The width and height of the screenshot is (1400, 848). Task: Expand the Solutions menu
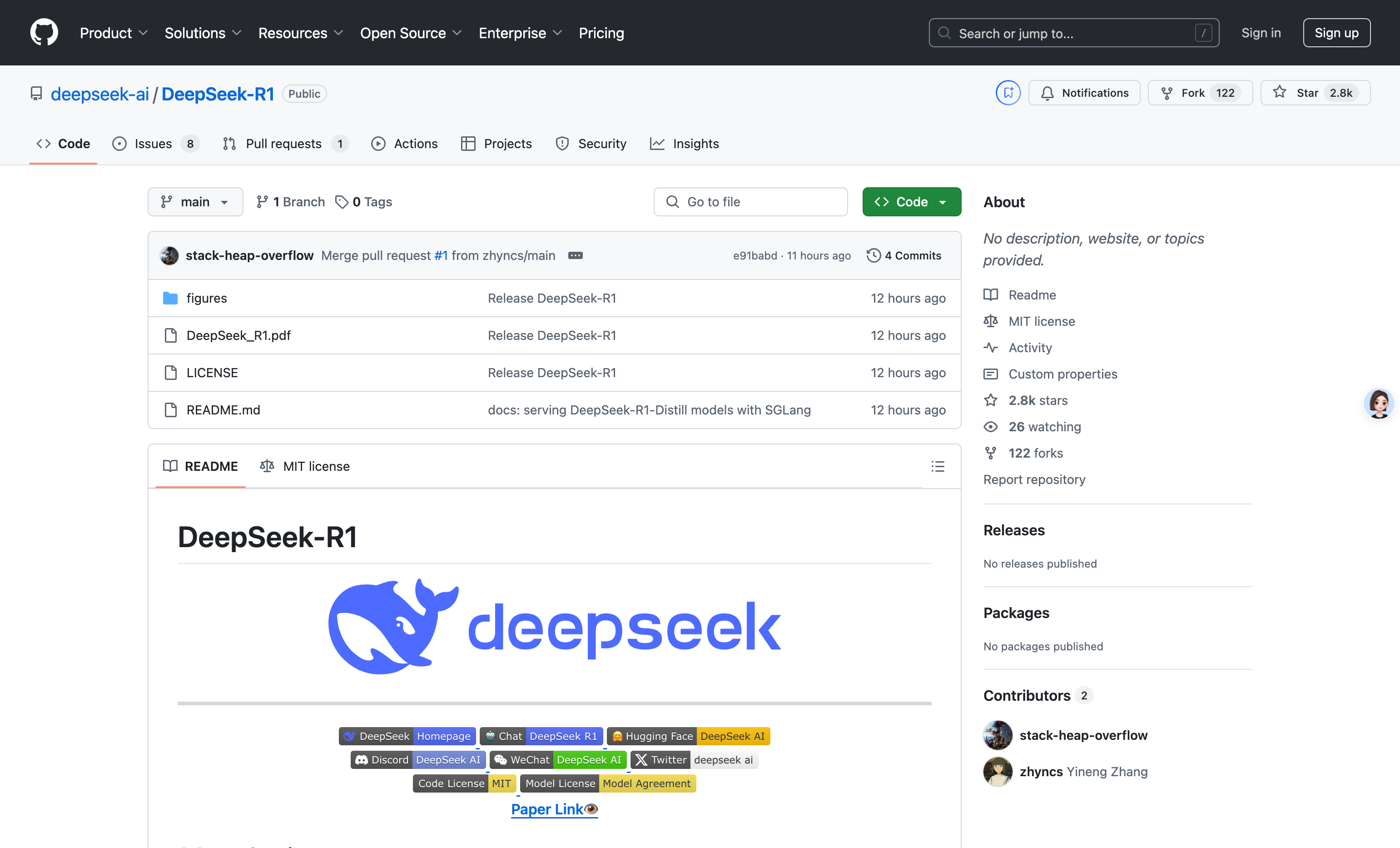[x=203, y=33]
